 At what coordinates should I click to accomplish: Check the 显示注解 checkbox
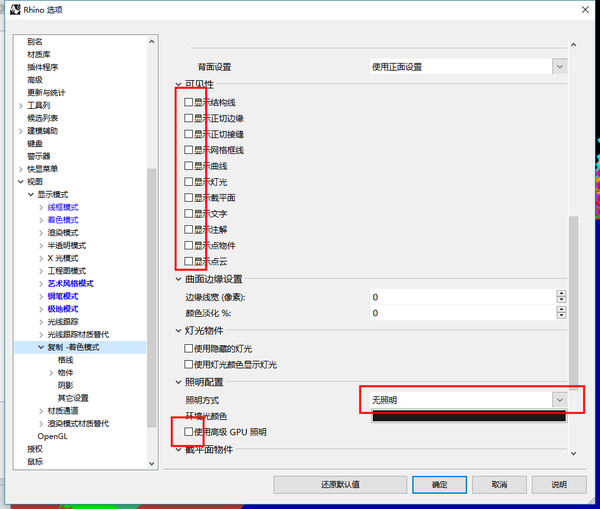pyautogui.click(x=188, y=229)
